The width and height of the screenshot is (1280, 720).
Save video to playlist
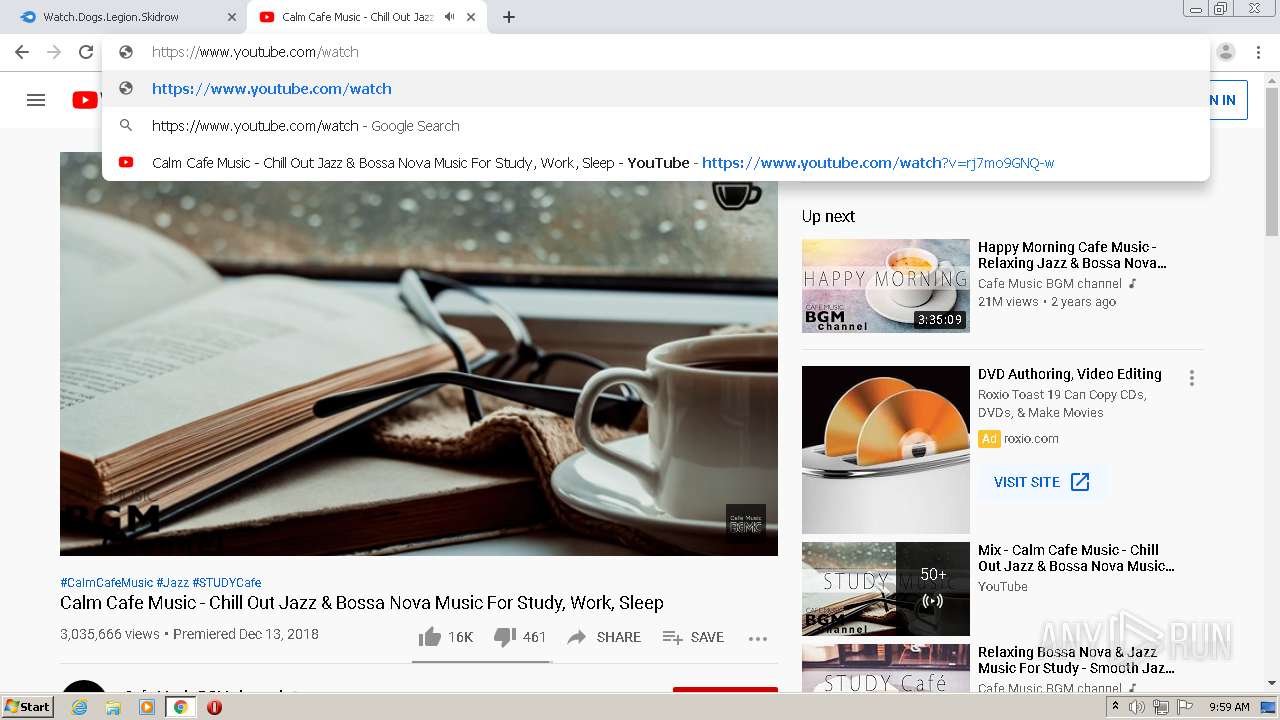point(693,637)
